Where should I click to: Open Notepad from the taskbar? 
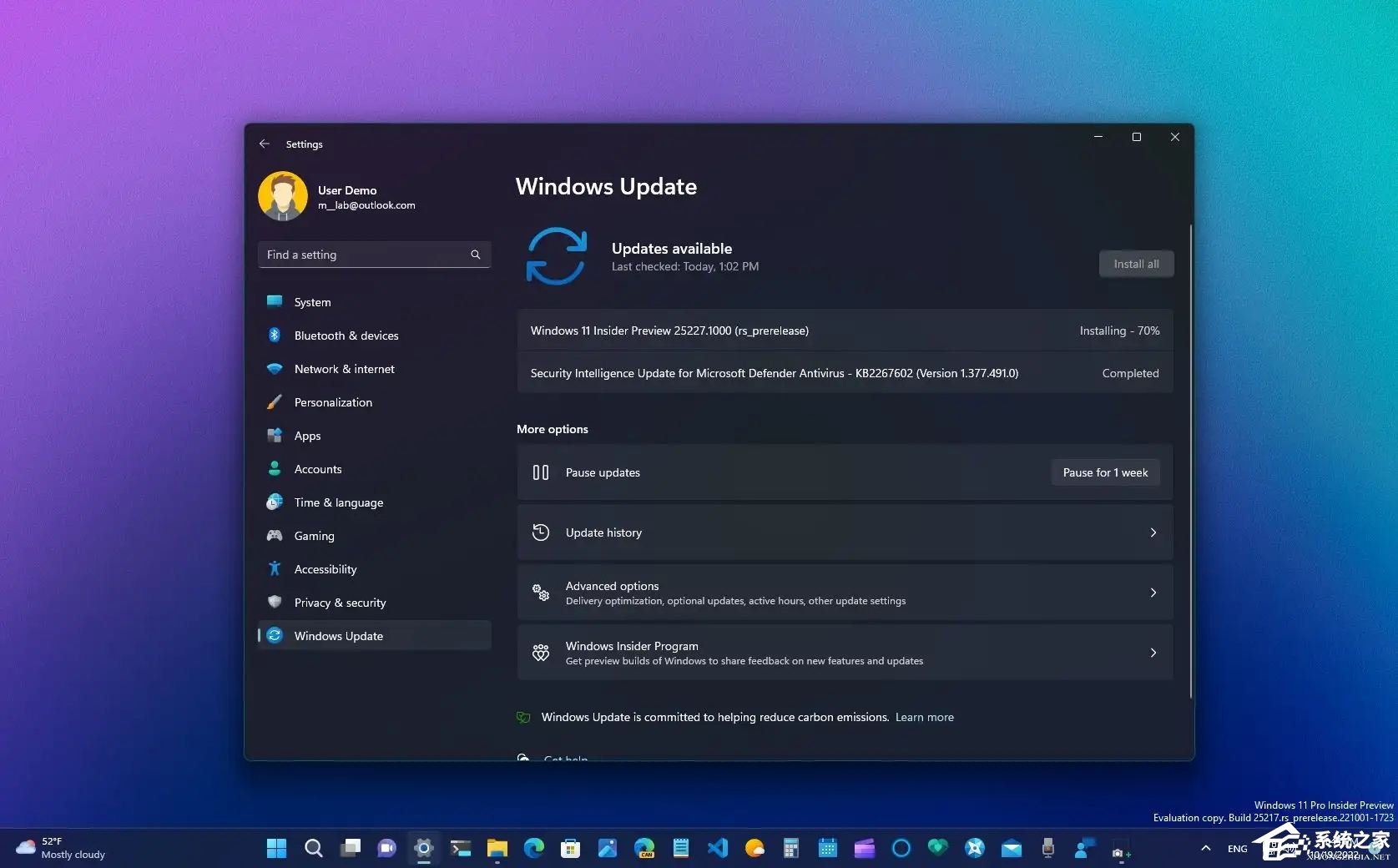(680, 848)
